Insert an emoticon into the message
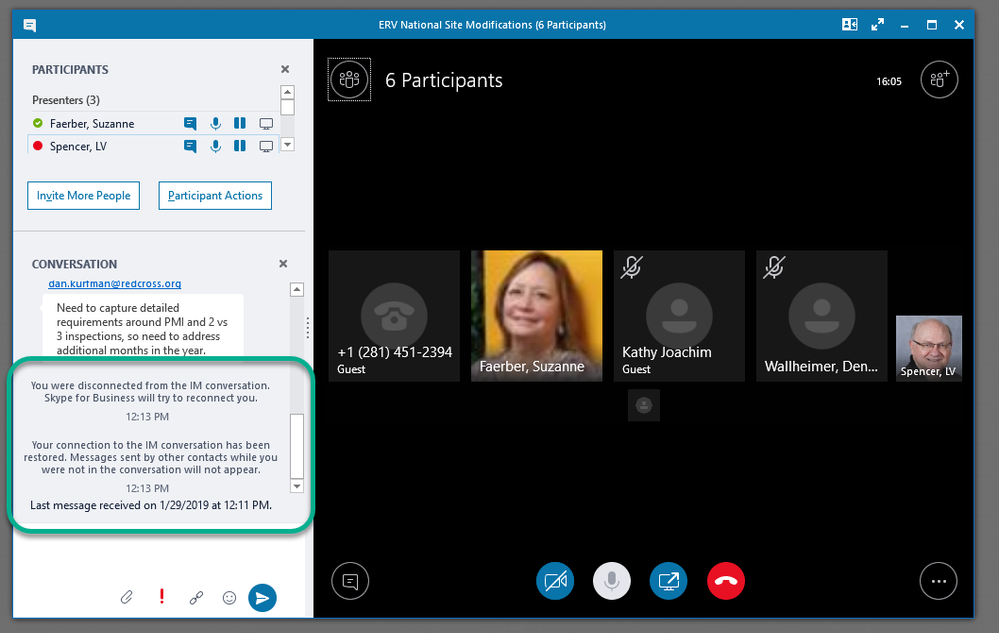 point(229,597)
